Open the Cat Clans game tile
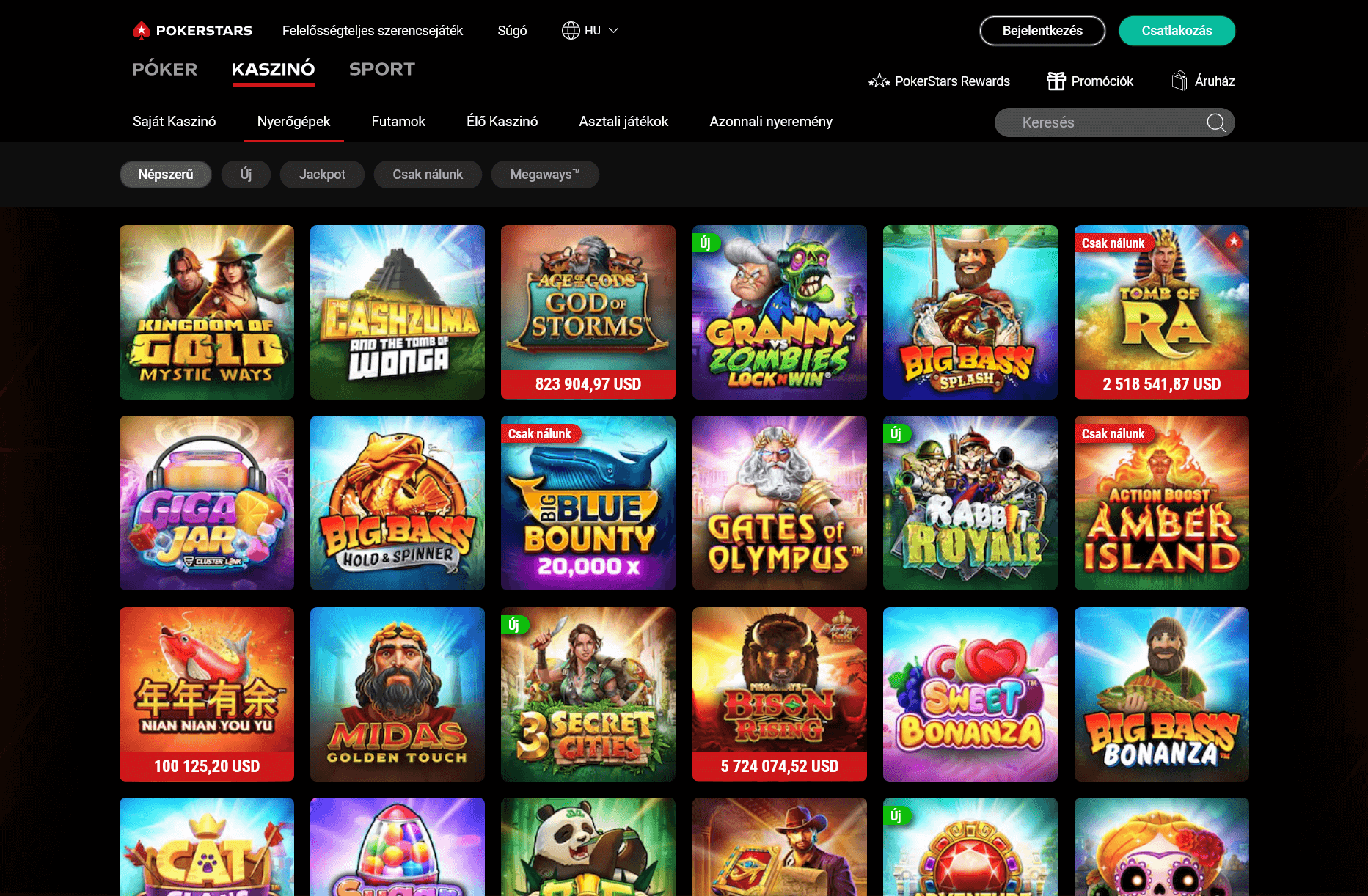This screenshot has width=1368, height=896. [x=207, y=847]
